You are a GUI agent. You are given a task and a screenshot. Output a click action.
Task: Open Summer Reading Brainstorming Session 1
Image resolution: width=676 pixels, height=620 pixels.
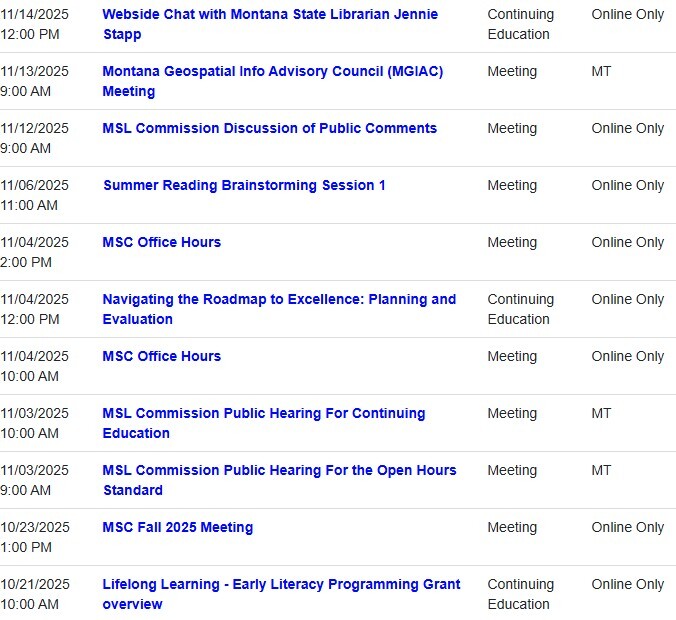[x=244, y=186]
